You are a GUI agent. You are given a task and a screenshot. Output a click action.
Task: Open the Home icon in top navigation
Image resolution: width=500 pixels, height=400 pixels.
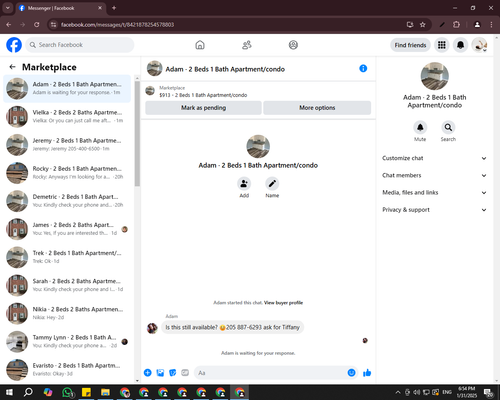pos(200,45)
